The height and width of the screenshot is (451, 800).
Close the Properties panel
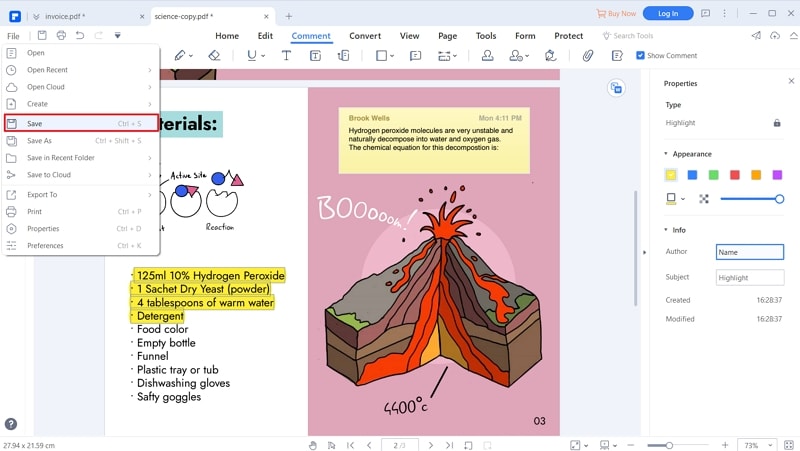click(x=791, y=81)
